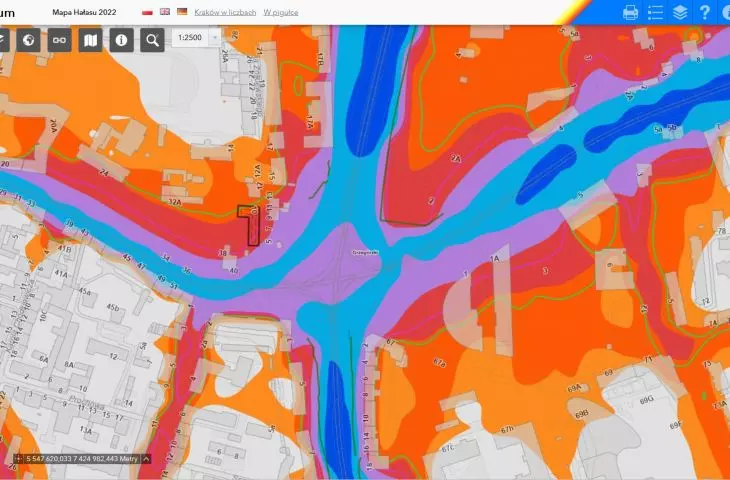Open the W pigułce link
This screenshot has height=480, width=730.
(x=281, y=13)
